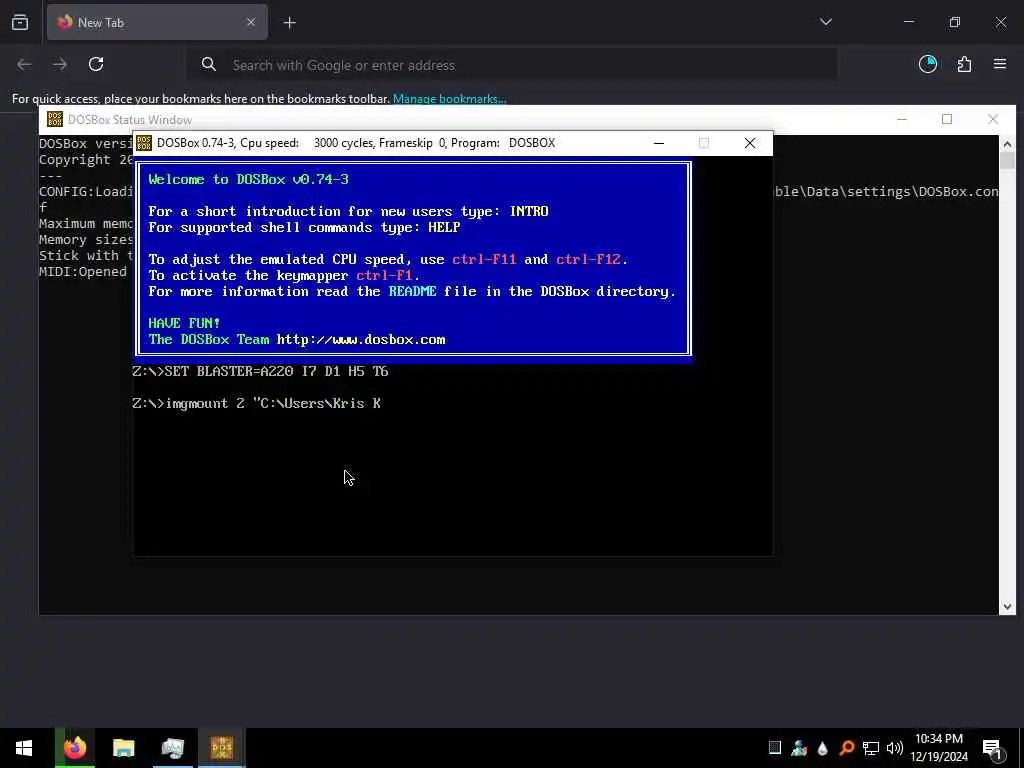Screen dimensions: 1024x768
Task: Click the orange magnifier tray icon
Action: coord(846,748)
